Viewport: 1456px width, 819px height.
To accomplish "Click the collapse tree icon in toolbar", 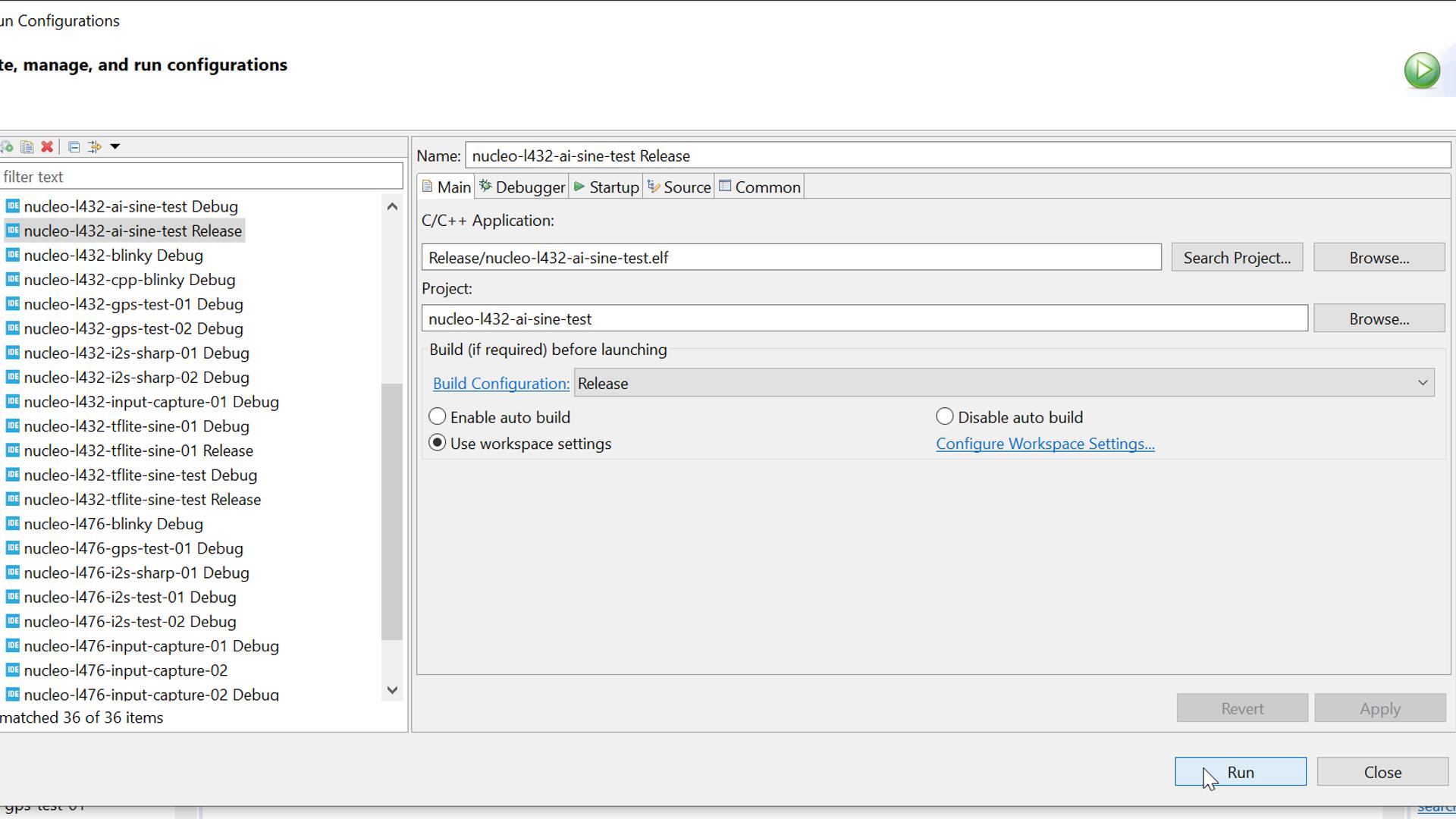I will tap(73, 148).
